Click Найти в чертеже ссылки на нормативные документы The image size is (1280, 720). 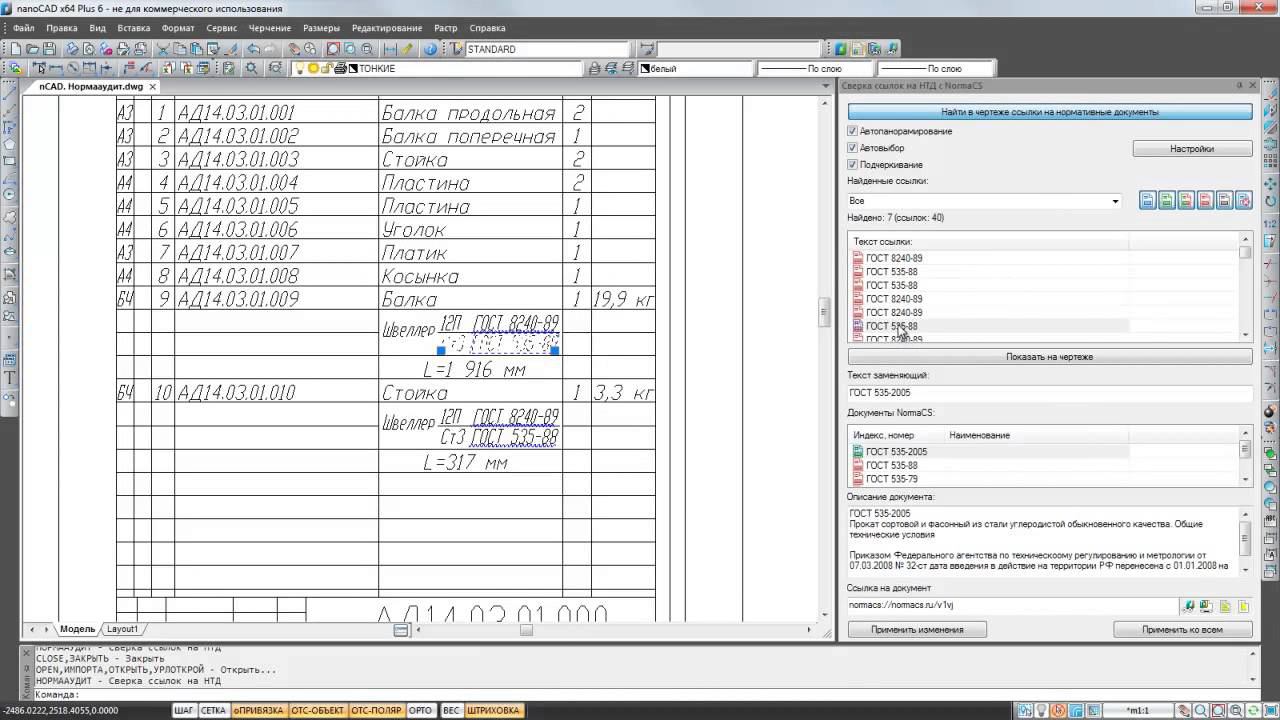[1050, 112]
